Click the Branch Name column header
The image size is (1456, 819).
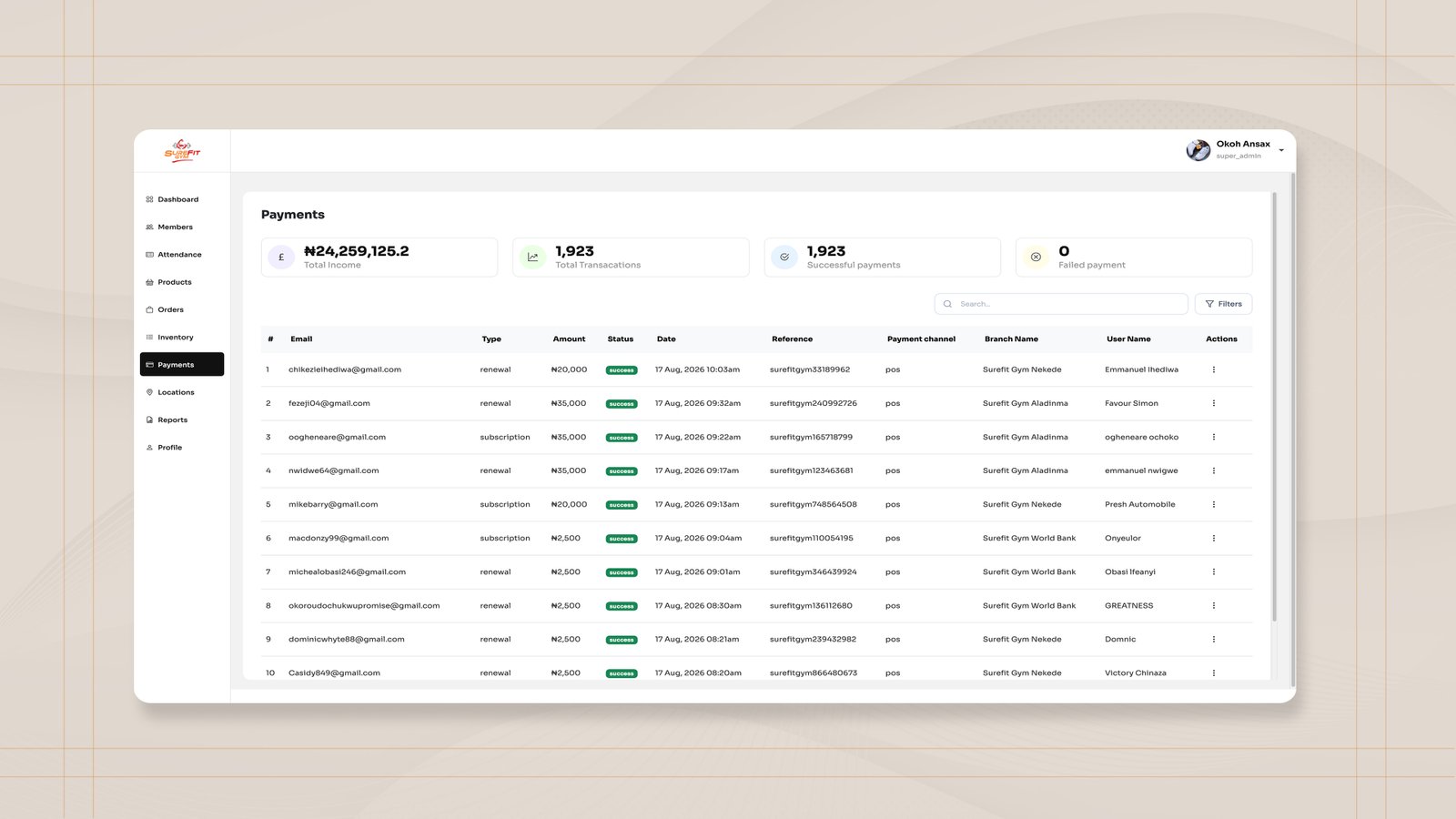[x=1011, y=339]
